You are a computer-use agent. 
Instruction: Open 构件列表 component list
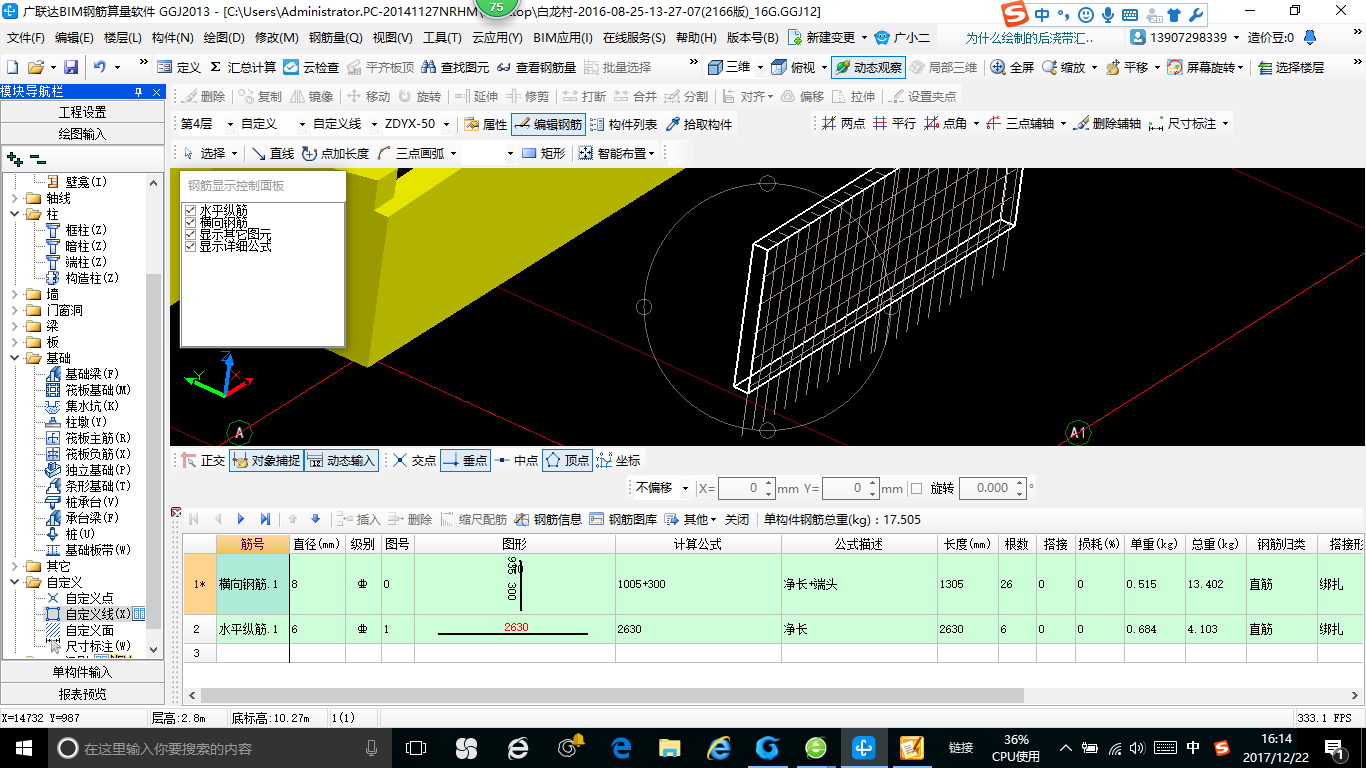(624, 124)
